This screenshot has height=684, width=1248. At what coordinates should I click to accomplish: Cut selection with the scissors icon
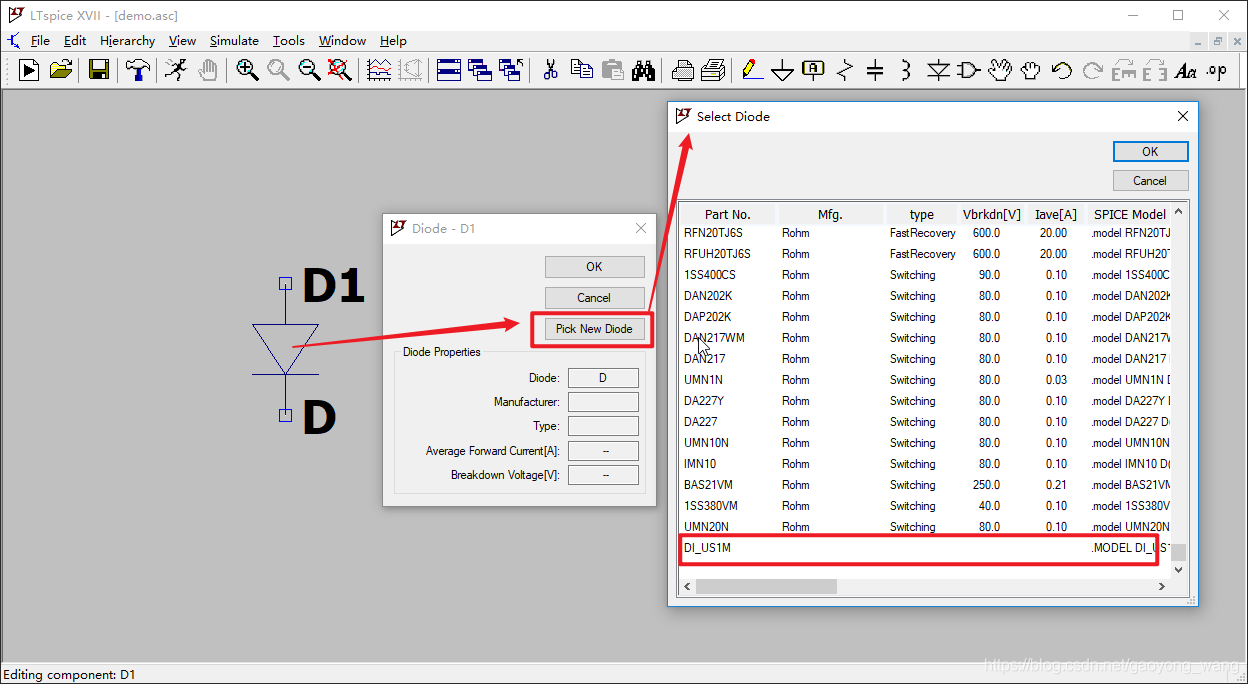(x=550, y=70)
